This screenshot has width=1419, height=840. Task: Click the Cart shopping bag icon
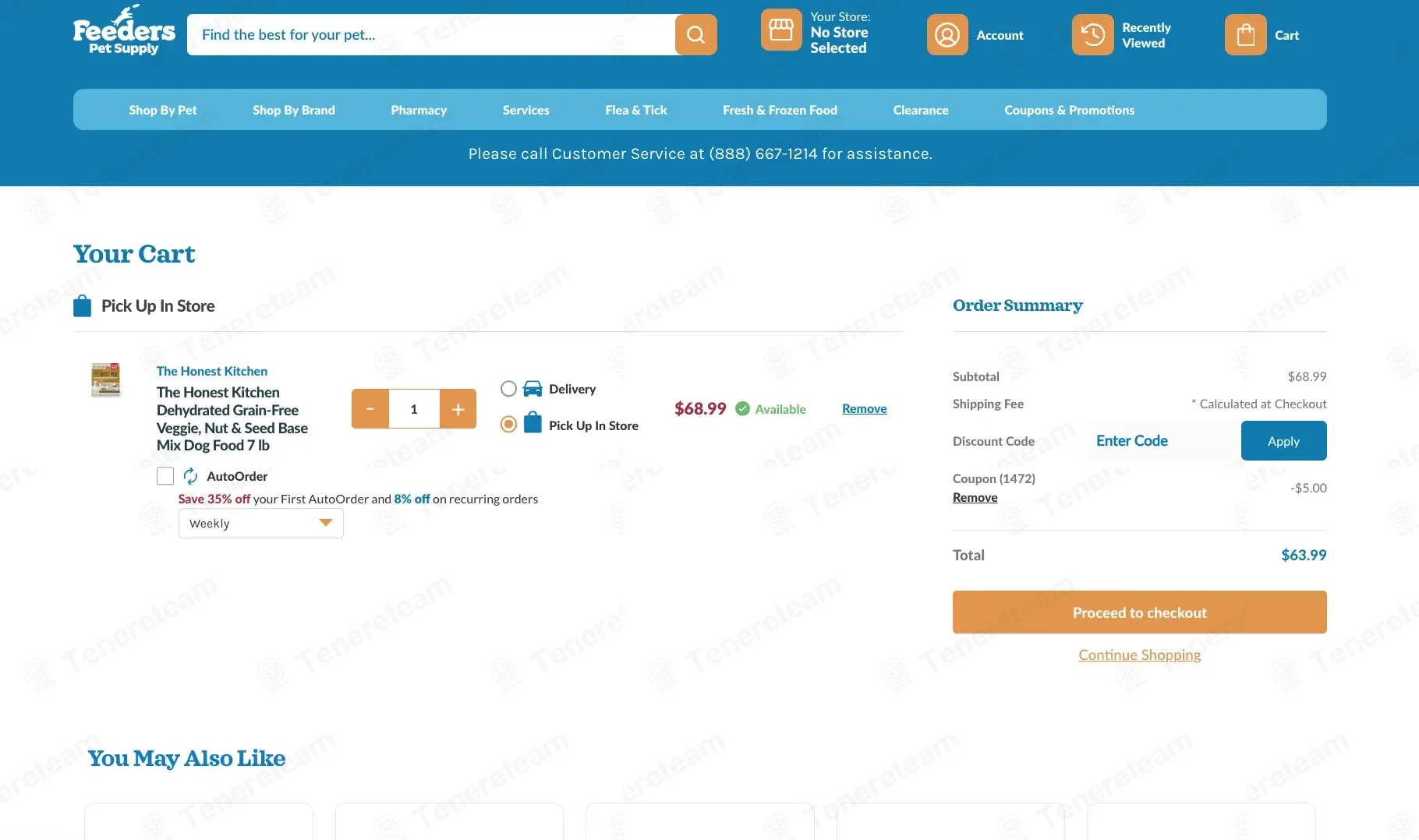pyautogui.click(x=1245, y=35)
